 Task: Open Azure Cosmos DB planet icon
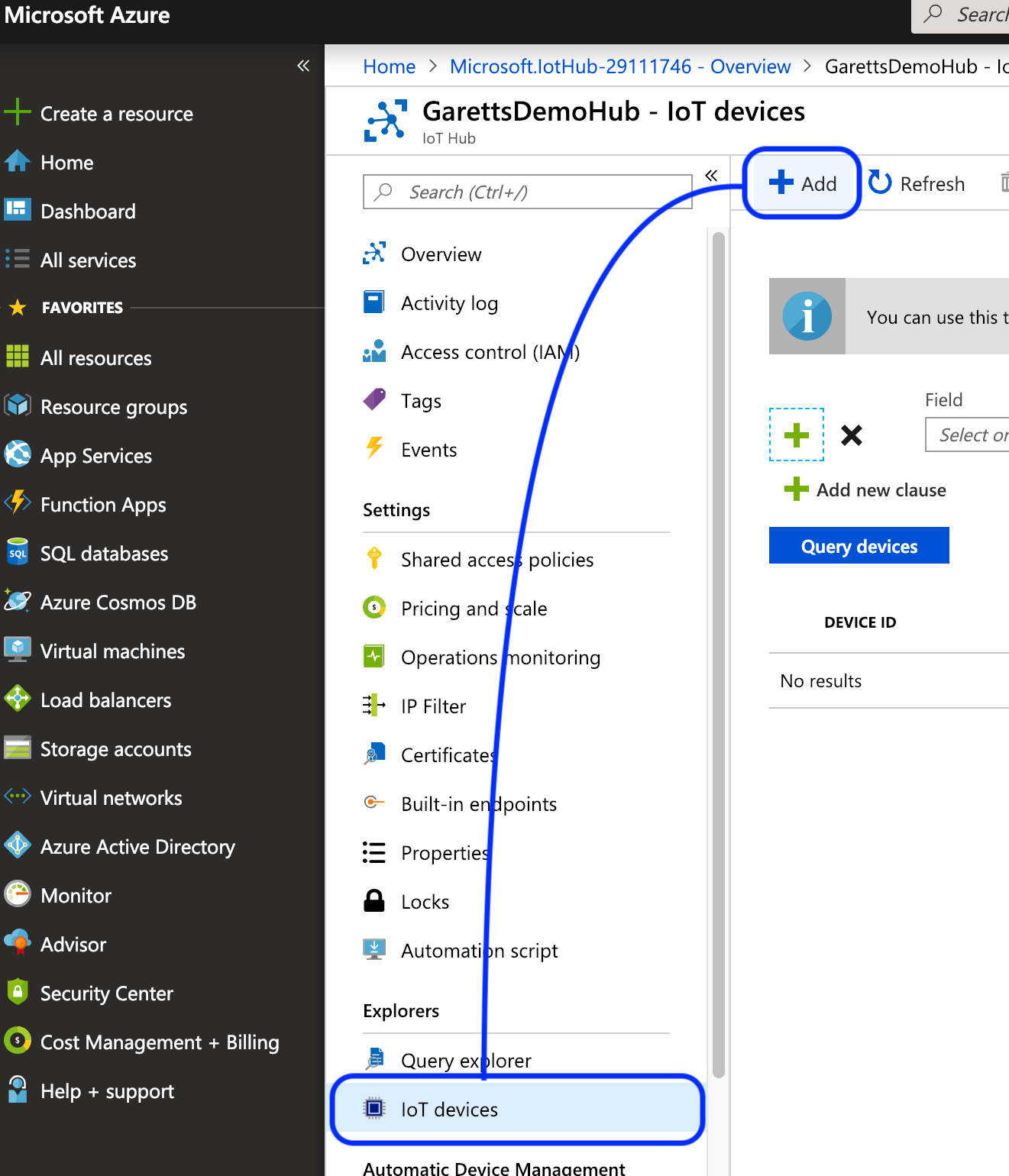(17, 601)
